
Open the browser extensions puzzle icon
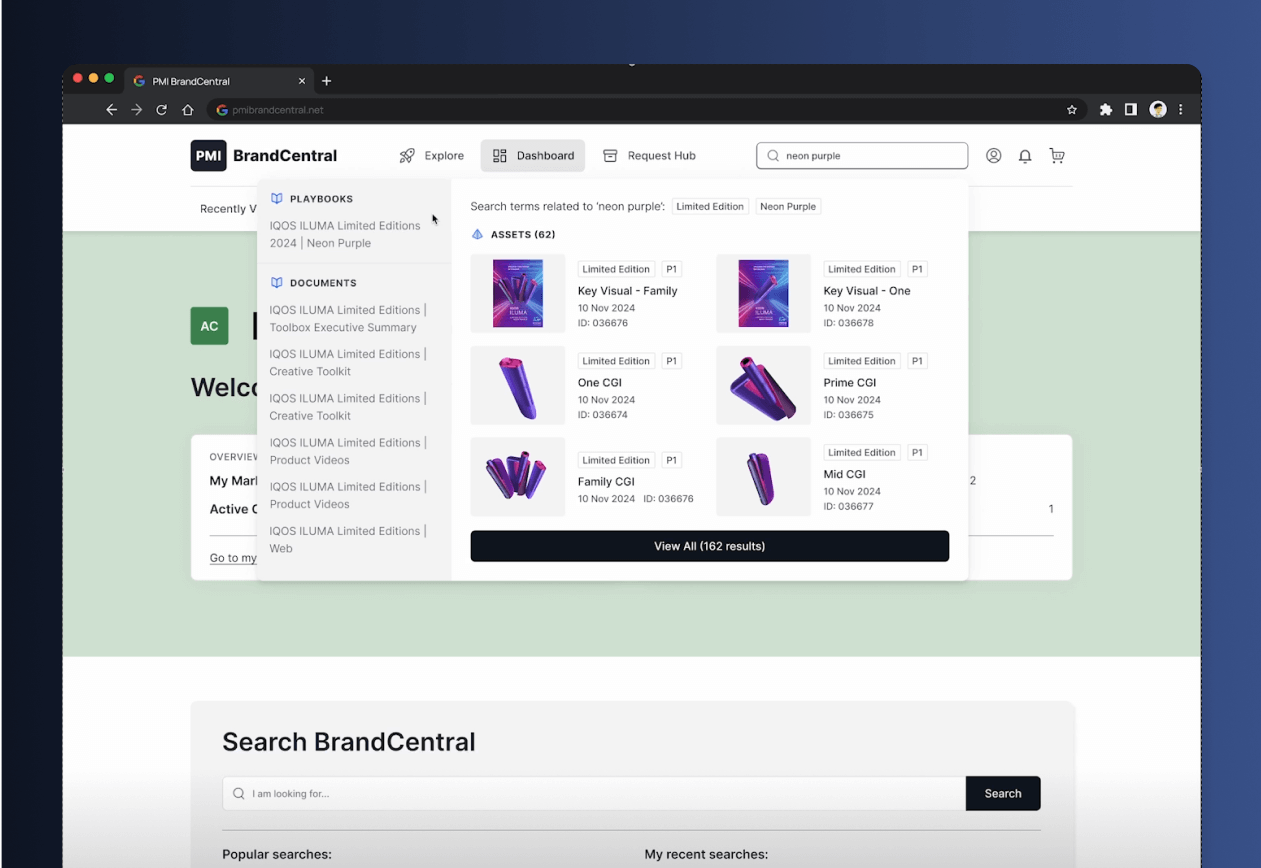pyautogui.click(x=1106, y=110)
